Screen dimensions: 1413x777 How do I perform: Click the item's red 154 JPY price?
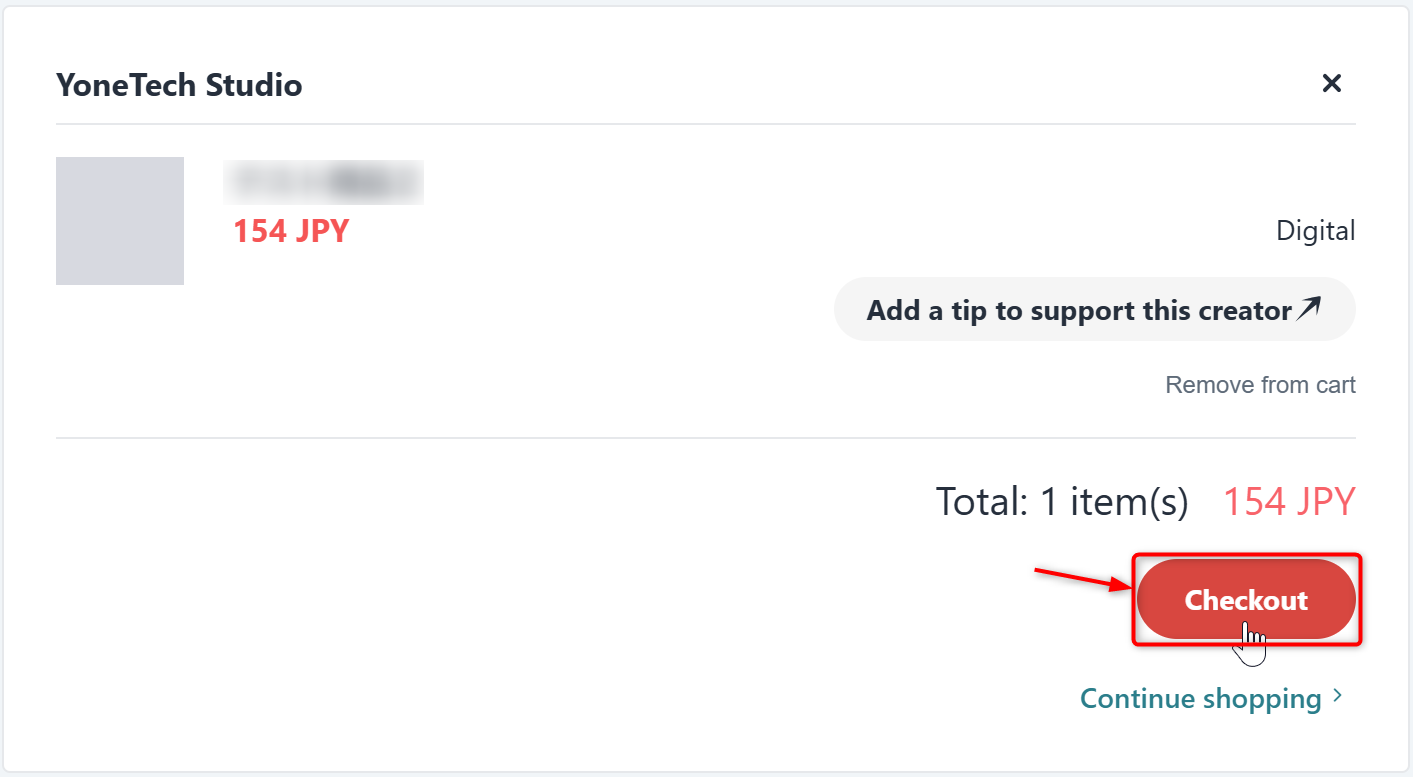pos(291,231)
